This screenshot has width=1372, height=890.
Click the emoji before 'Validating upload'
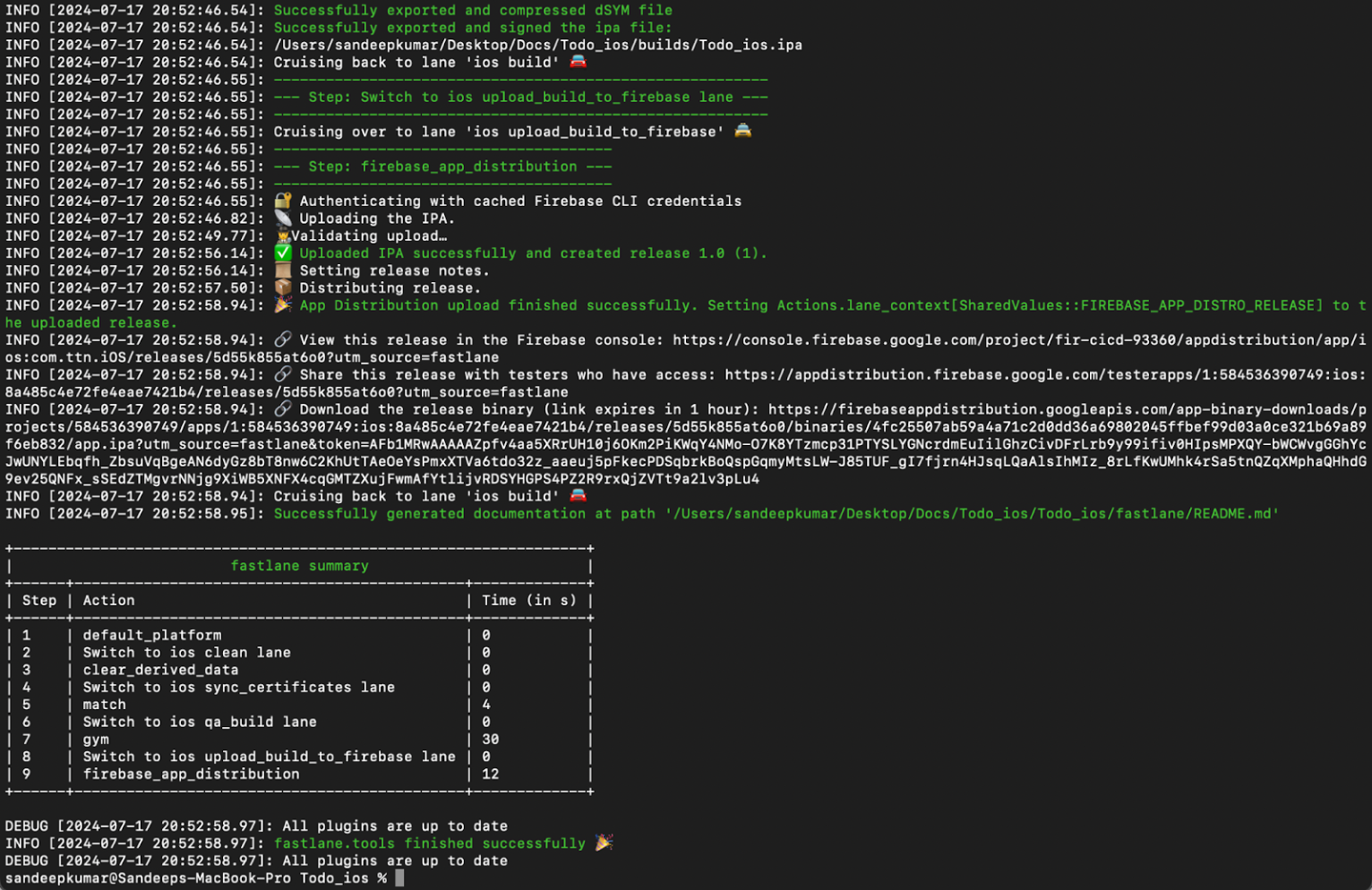tap(283, 235)
